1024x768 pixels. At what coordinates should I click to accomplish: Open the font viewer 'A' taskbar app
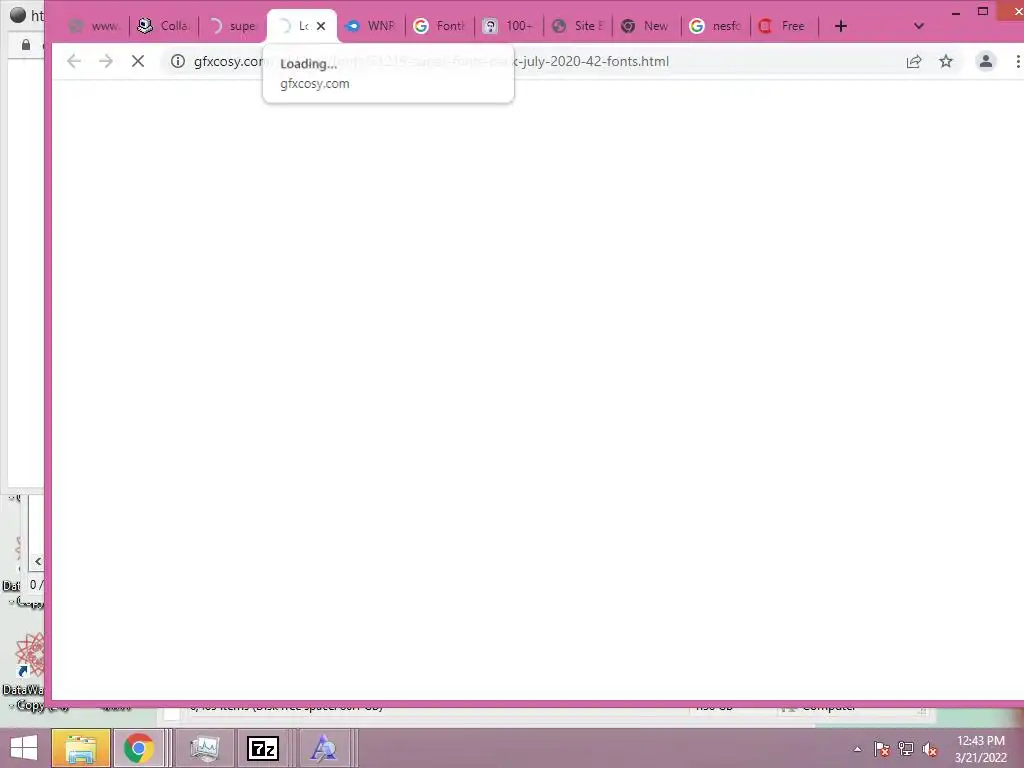[x=323, y=748]
